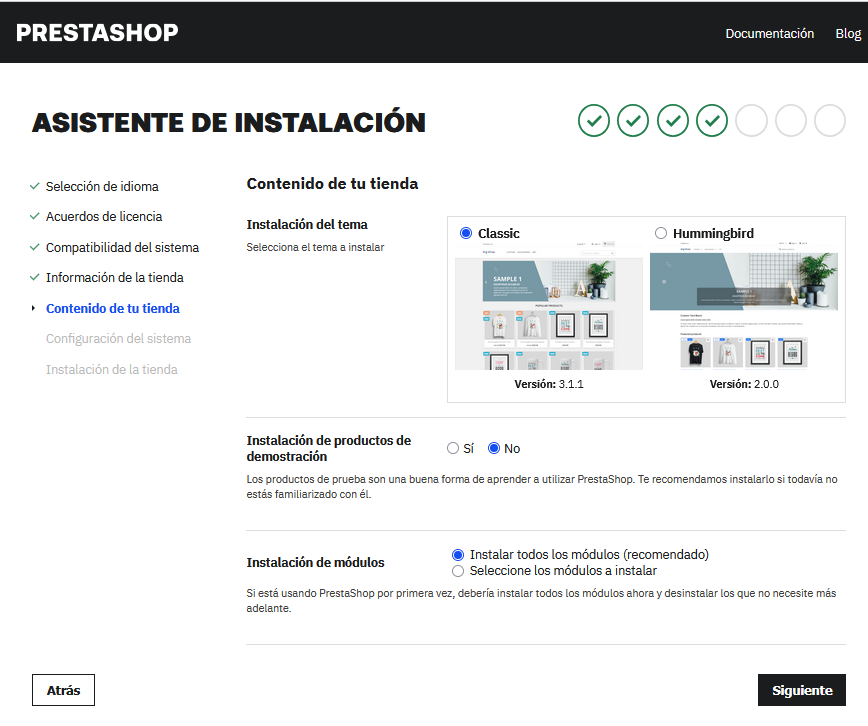Go to Información de la tienda step

(115, 277)
